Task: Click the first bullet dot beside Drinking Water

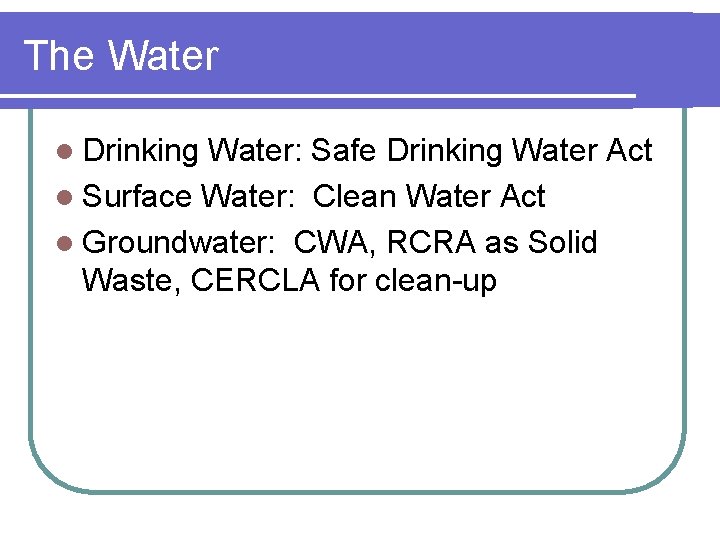Action: click(x=65, y=152)
